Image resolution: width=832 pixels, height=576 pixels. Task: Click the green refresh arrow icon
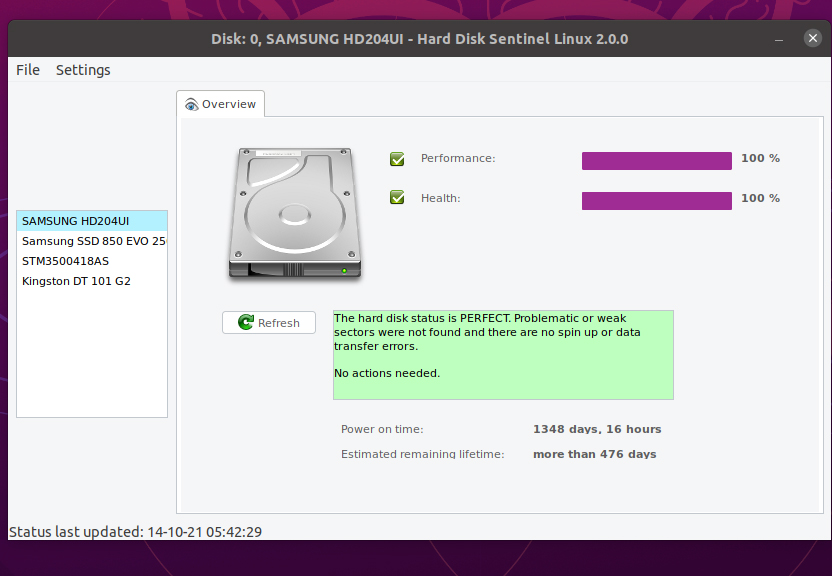[x=246, y=322]
